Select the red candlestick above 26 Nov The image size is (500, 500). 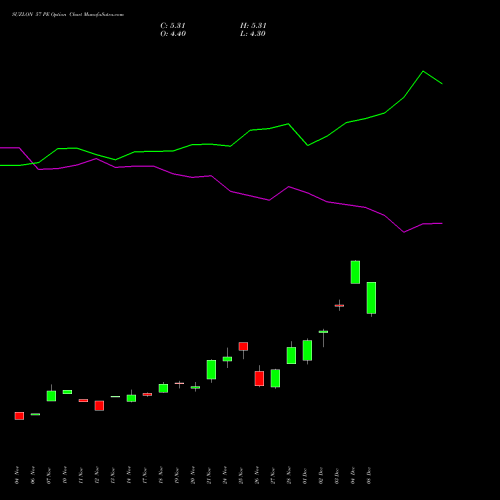259,378
